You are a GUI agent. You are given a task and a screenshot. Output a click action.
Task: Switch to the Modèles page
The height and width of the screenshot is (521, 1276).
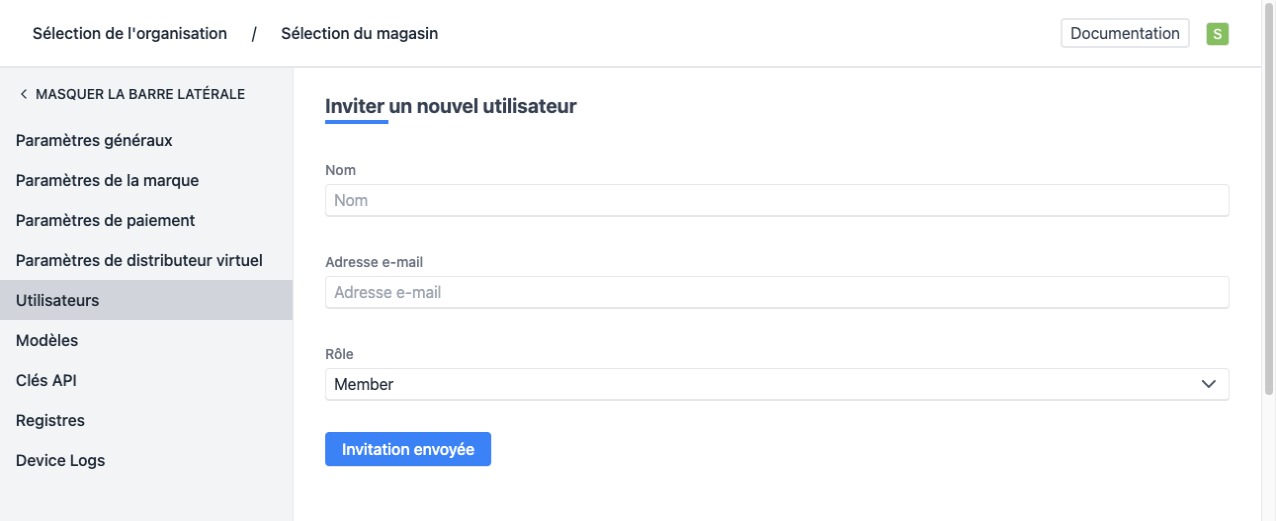tap(47, 340)
